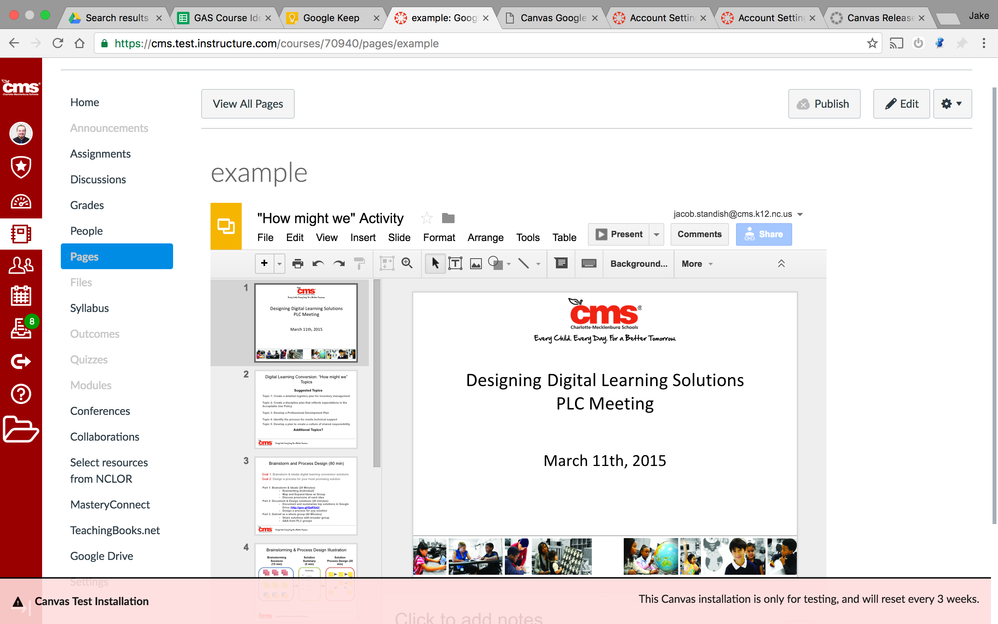The height and width of the screenshot is (624, 998).
Task: Open the More toolbar dropdown
Action: [697, 264]
